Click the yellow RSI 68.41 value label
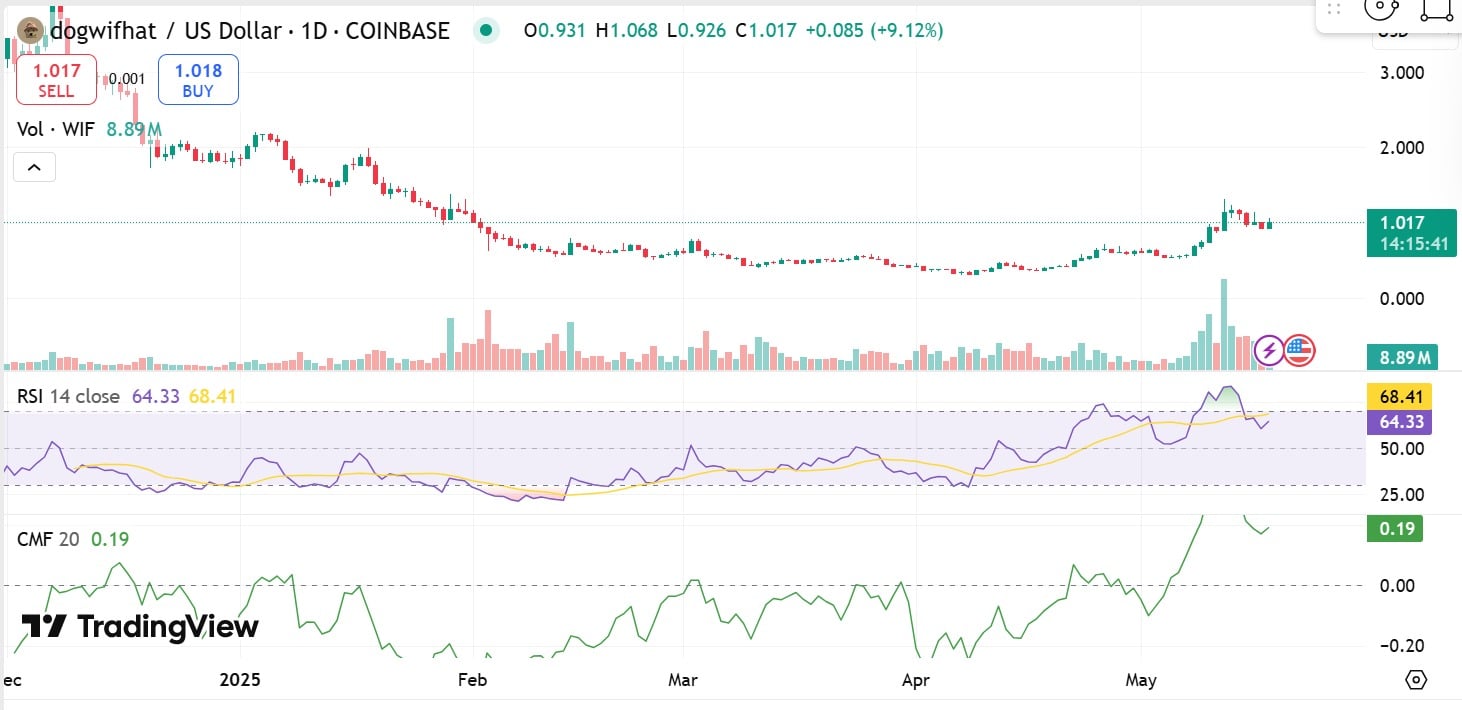1462x710 pixels. click(x=1399, y=397)
